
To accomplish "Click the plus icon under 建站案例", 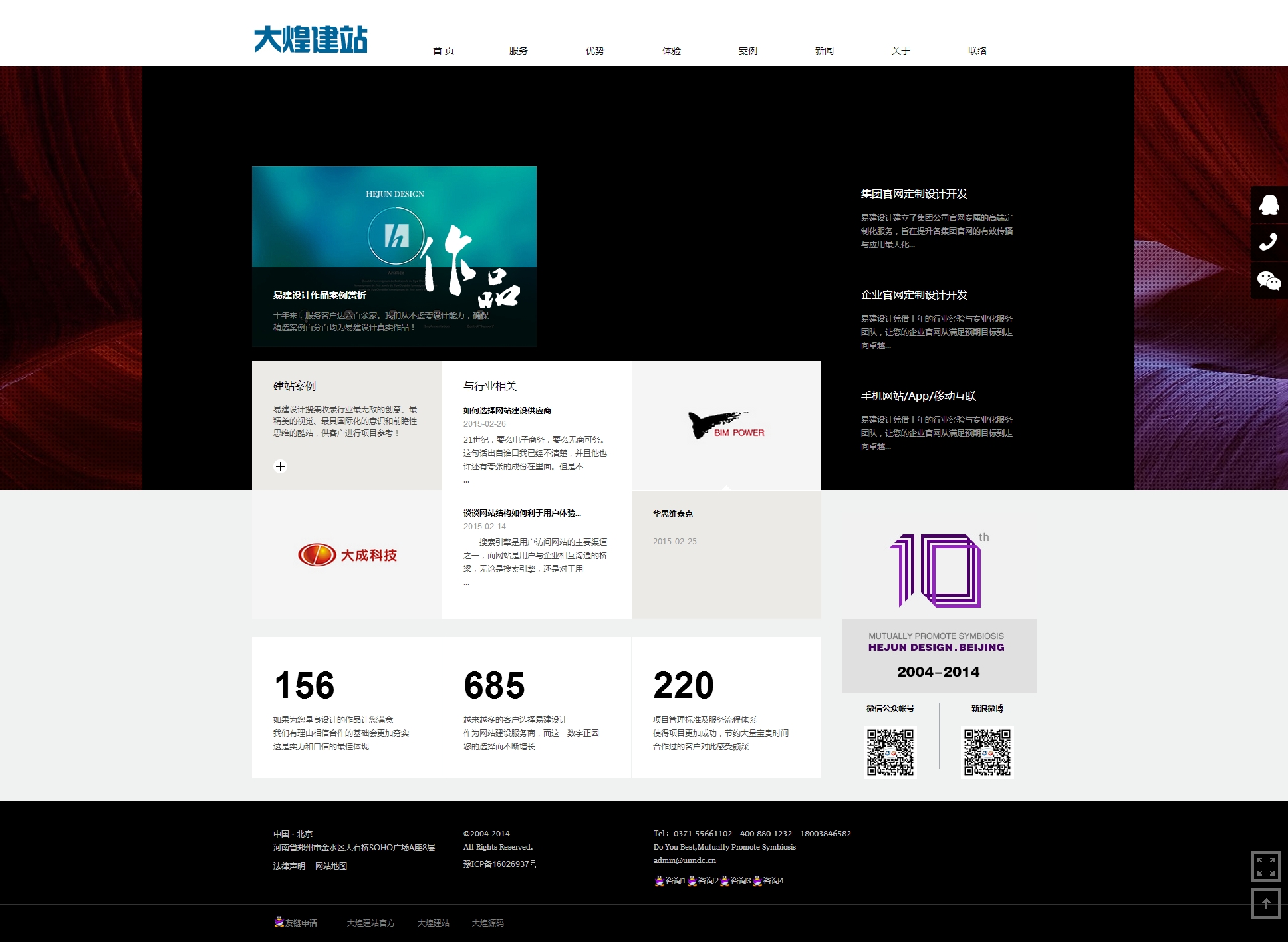I will click(281, 466).
